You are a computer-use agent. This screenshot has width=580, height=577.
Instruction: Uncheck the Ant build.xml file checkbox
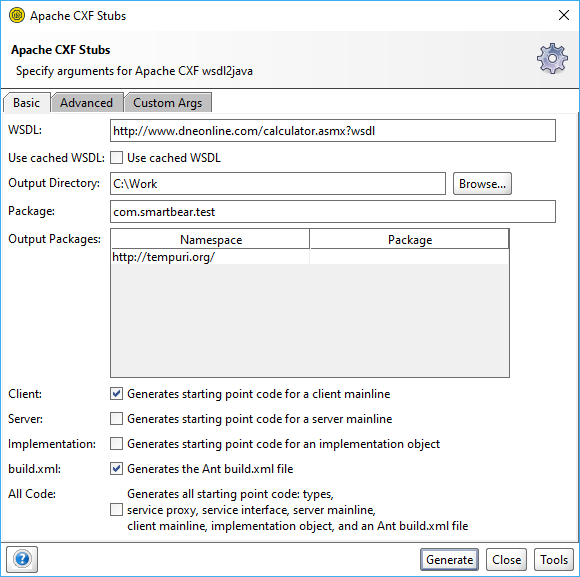click(x=117, y=469)
